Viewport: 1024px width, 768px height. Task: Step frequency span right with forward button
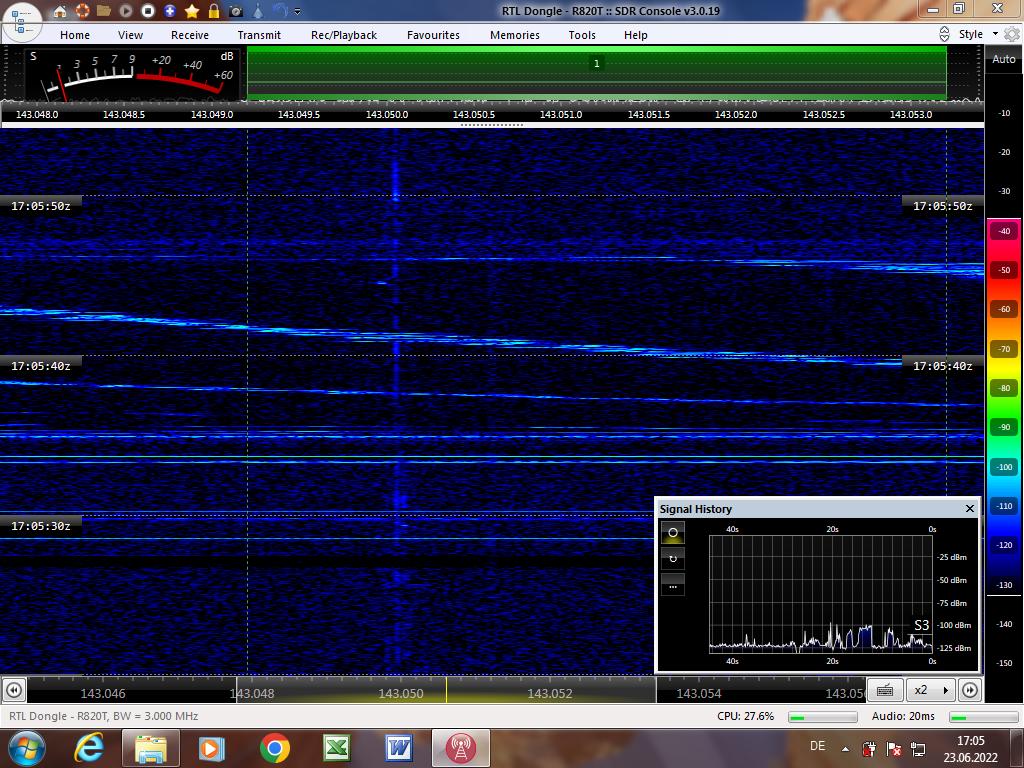[x=970, y=690]
